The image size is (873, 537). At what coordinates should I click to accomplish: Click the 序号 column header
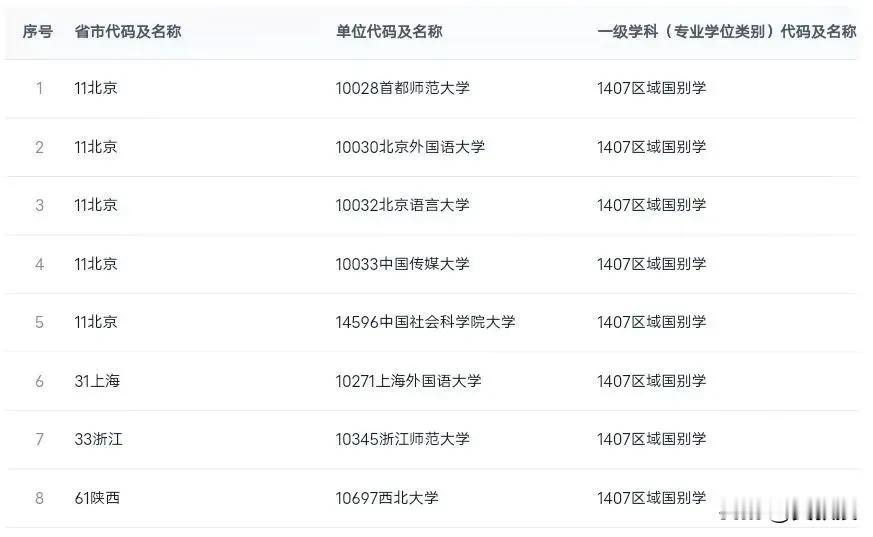click(38, 32)
